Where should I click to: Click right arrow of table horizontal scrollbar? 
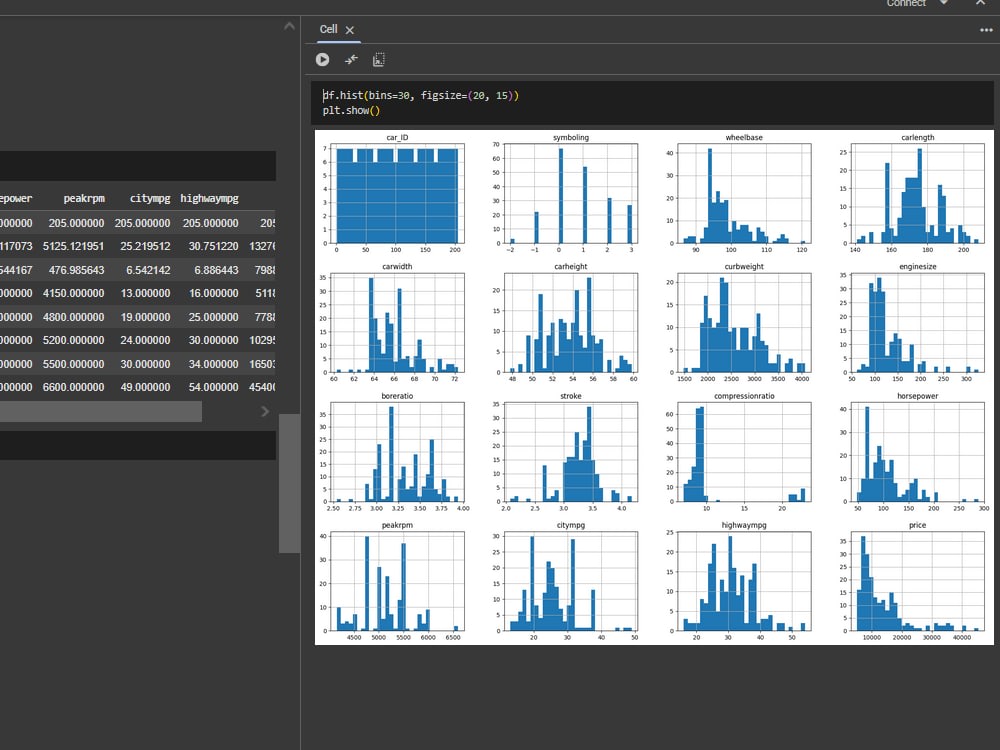click(x=265, y=411)
